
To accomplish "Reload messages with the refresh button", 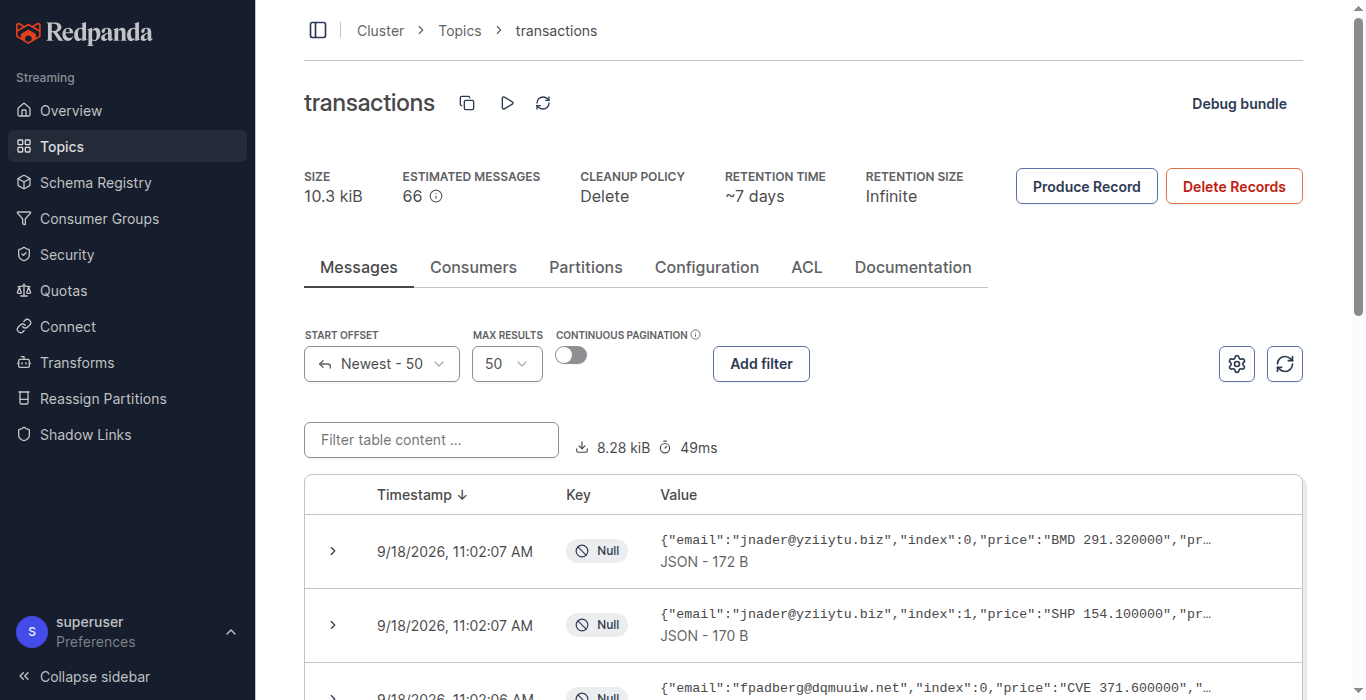I will tap(1285, 364).
